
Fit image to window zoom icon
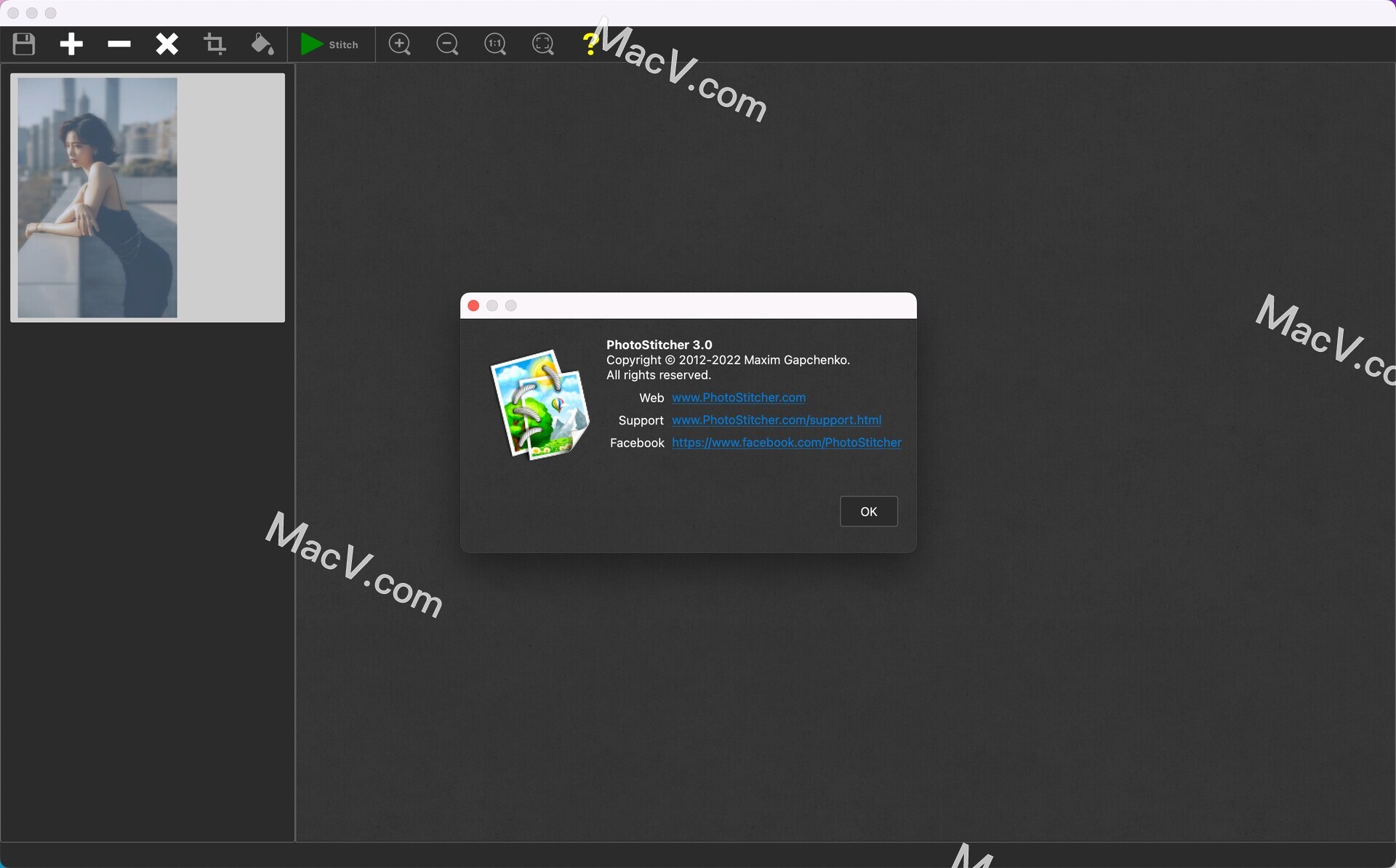[x=543, y=44]
